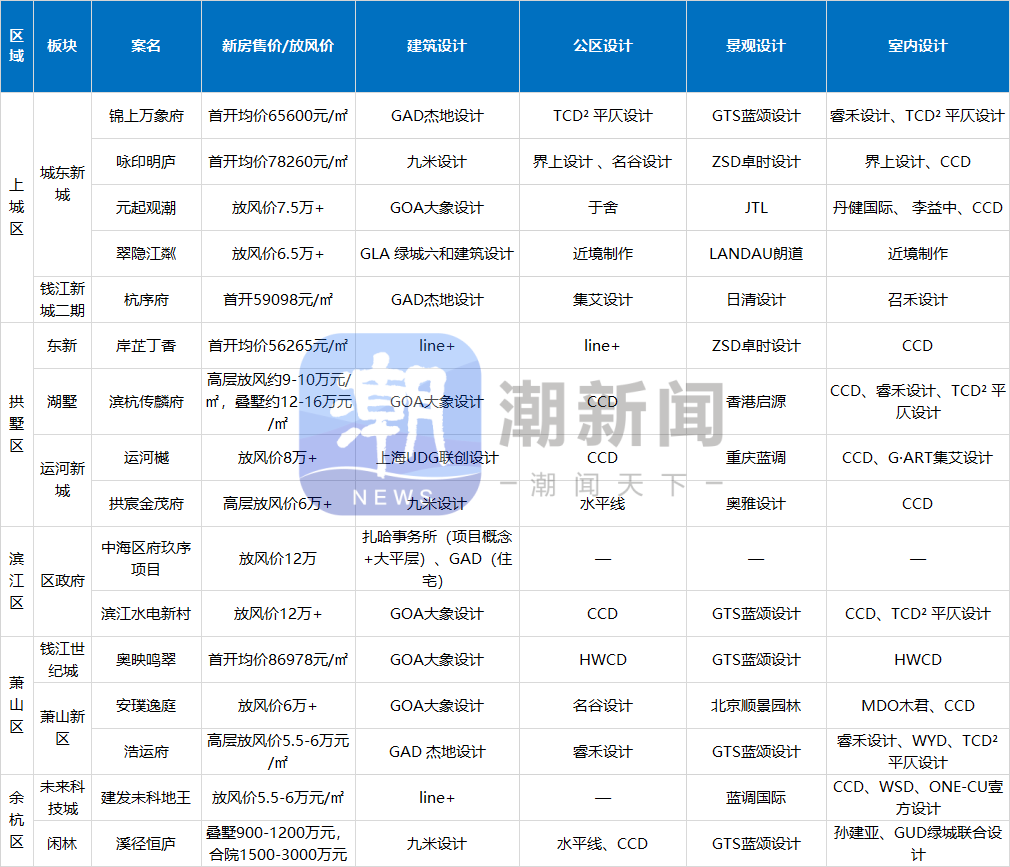
Task: Click the '萧山新区' block cell
Action: [x=62, y=729]
